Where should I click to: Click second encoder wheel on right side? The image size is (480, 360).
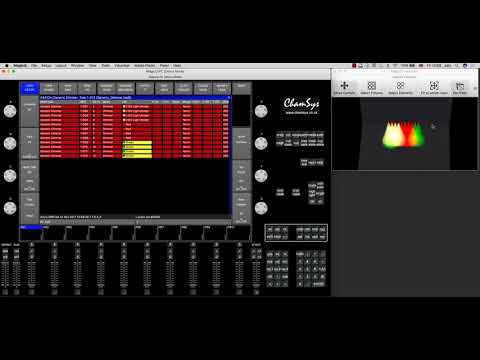pyautogui.click(x=261, y=143)
